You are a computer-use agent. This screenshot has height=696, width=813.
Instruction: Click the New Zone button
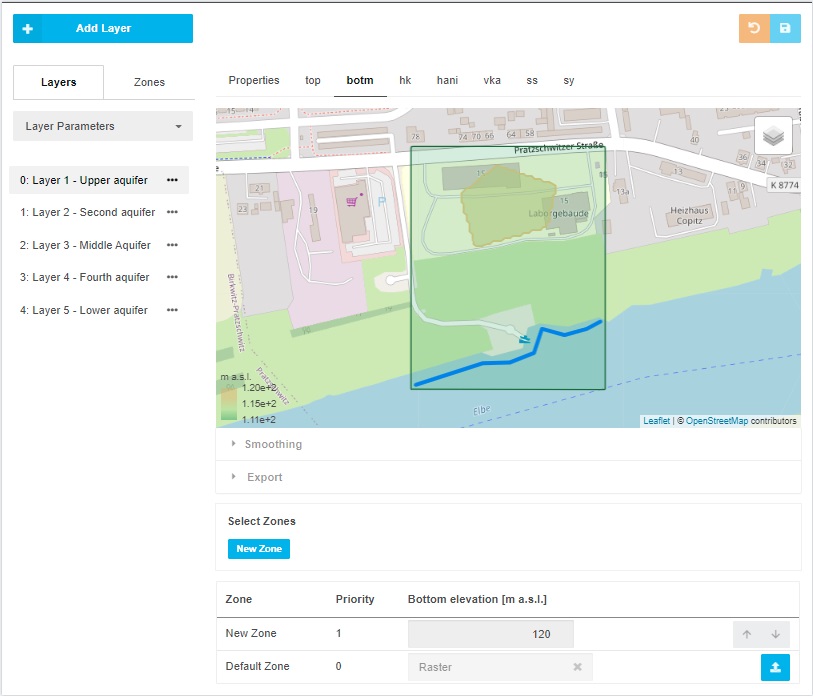259,549
